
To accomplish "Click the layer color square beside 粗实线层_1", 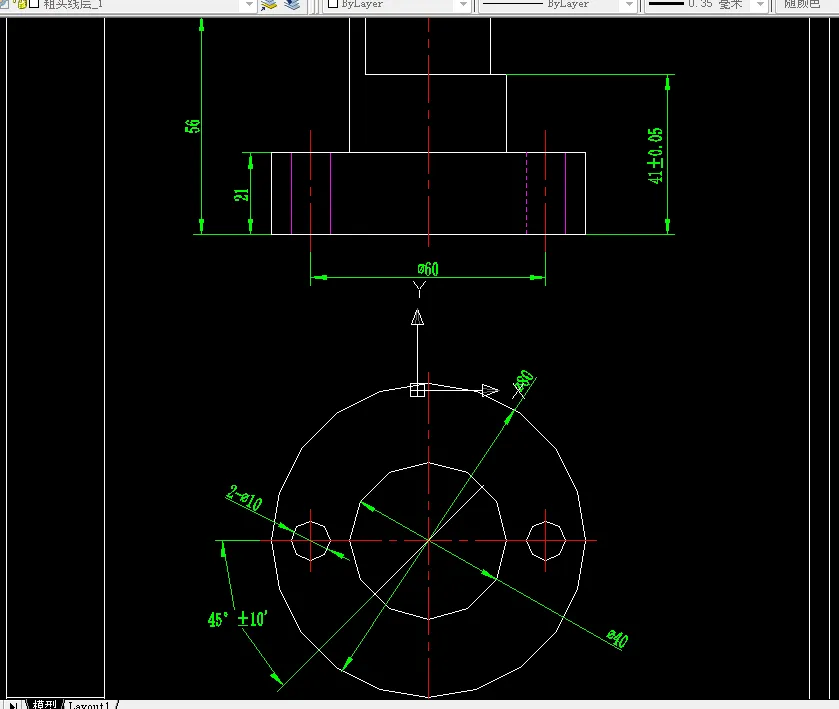I will coord(34,4).
